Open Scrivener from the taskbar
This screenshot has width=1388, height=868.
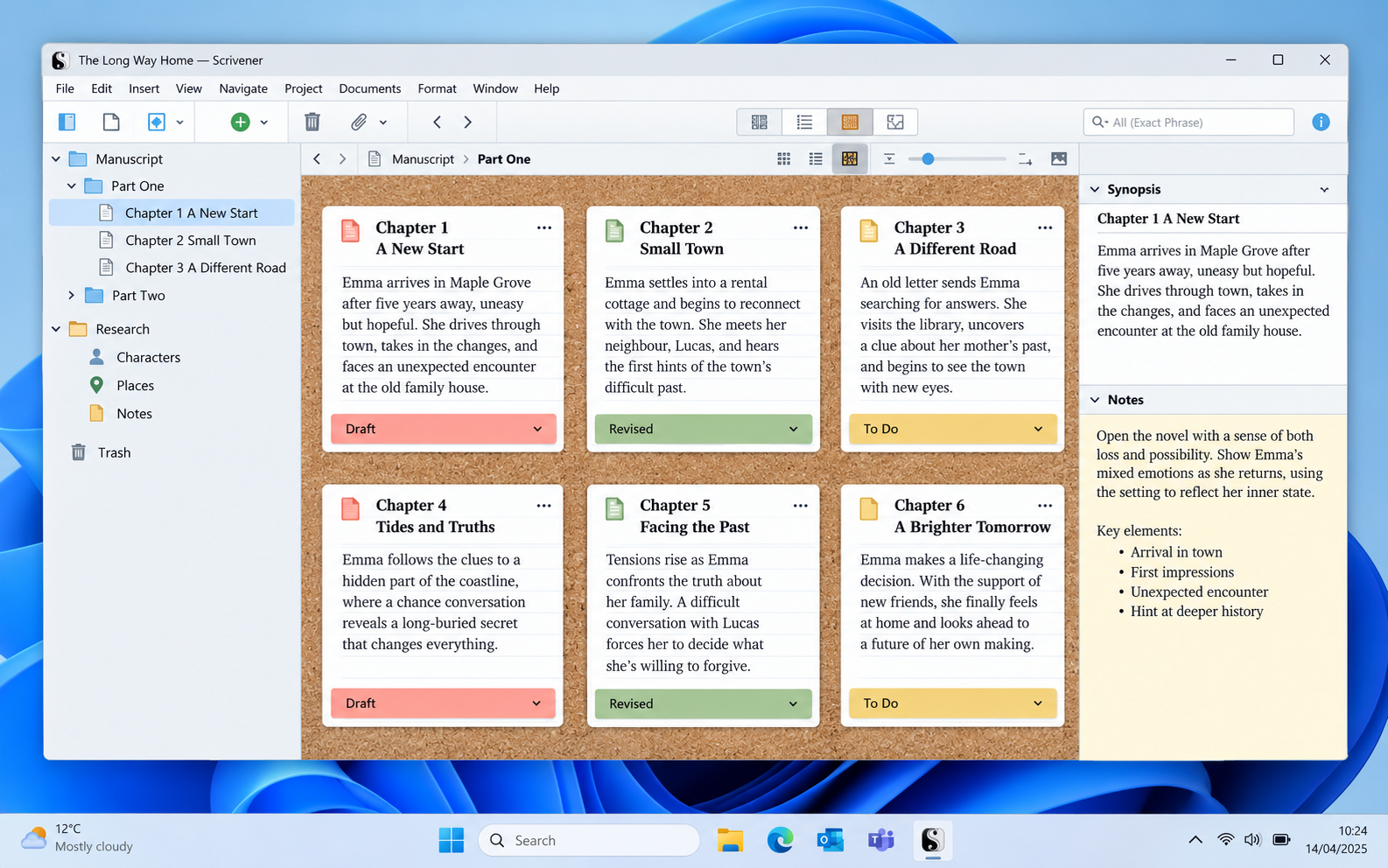(x=932, y=840)
